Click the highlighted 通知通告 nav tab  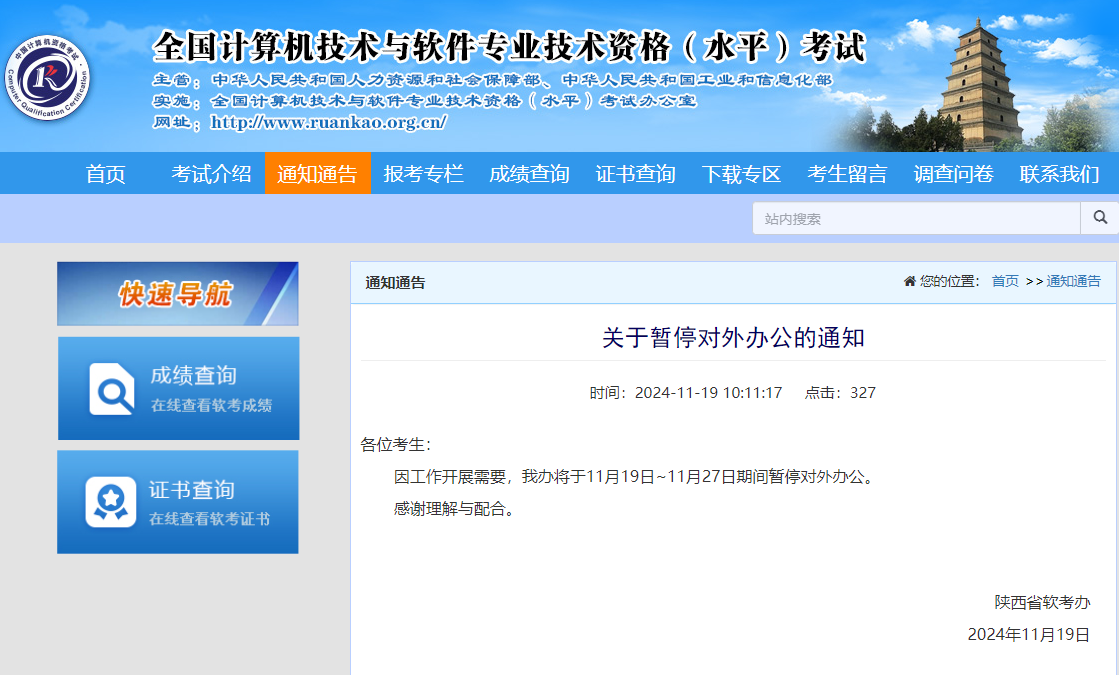318,173
